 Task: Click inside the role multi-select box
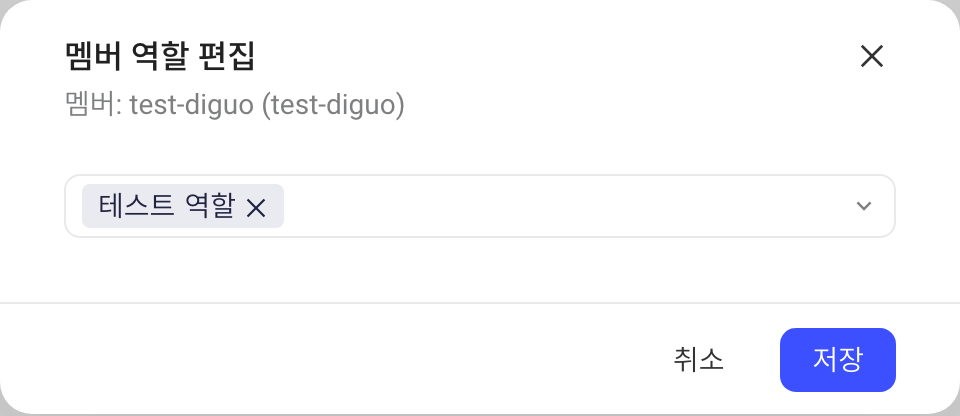(480, 206)
